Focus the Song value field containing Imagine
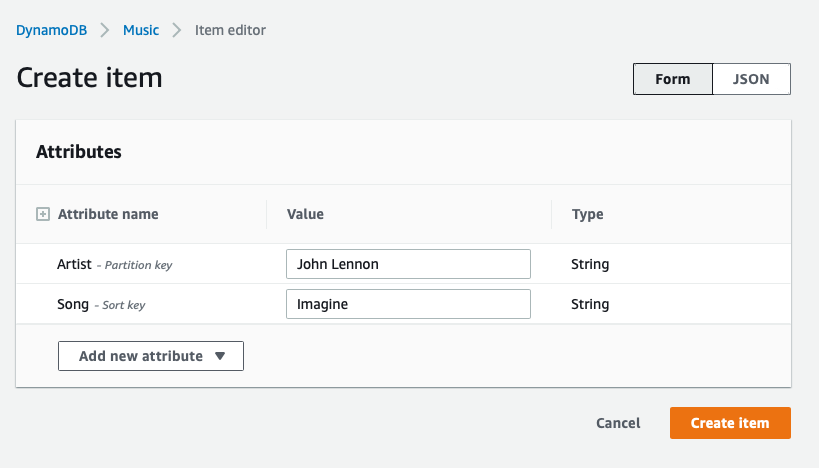The width and height of the screenshot is (819, 468). coord(408,304)
